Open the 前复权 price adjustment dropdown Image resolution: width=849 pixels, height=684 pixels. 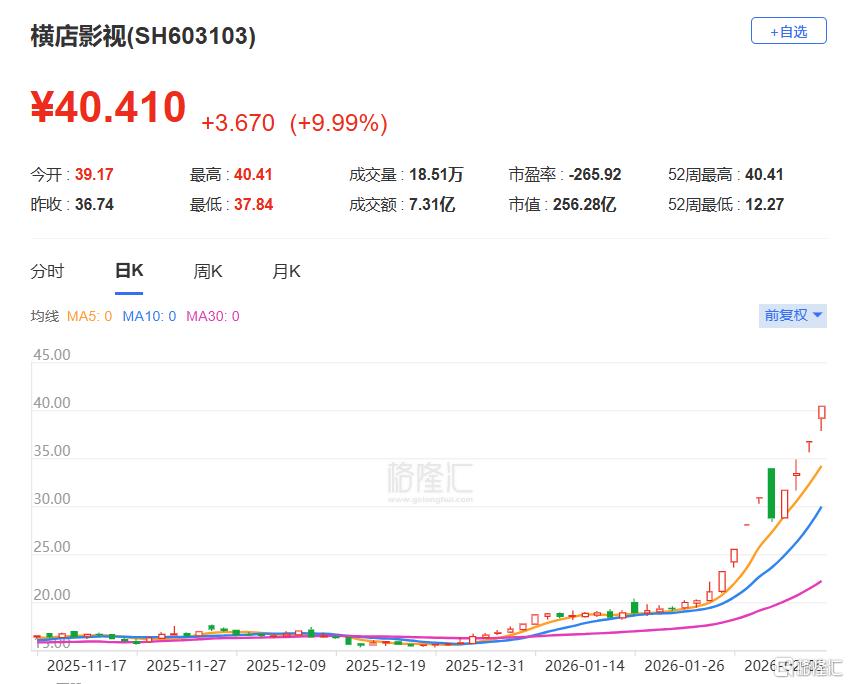pyautogui.click(x=792, y=315)
